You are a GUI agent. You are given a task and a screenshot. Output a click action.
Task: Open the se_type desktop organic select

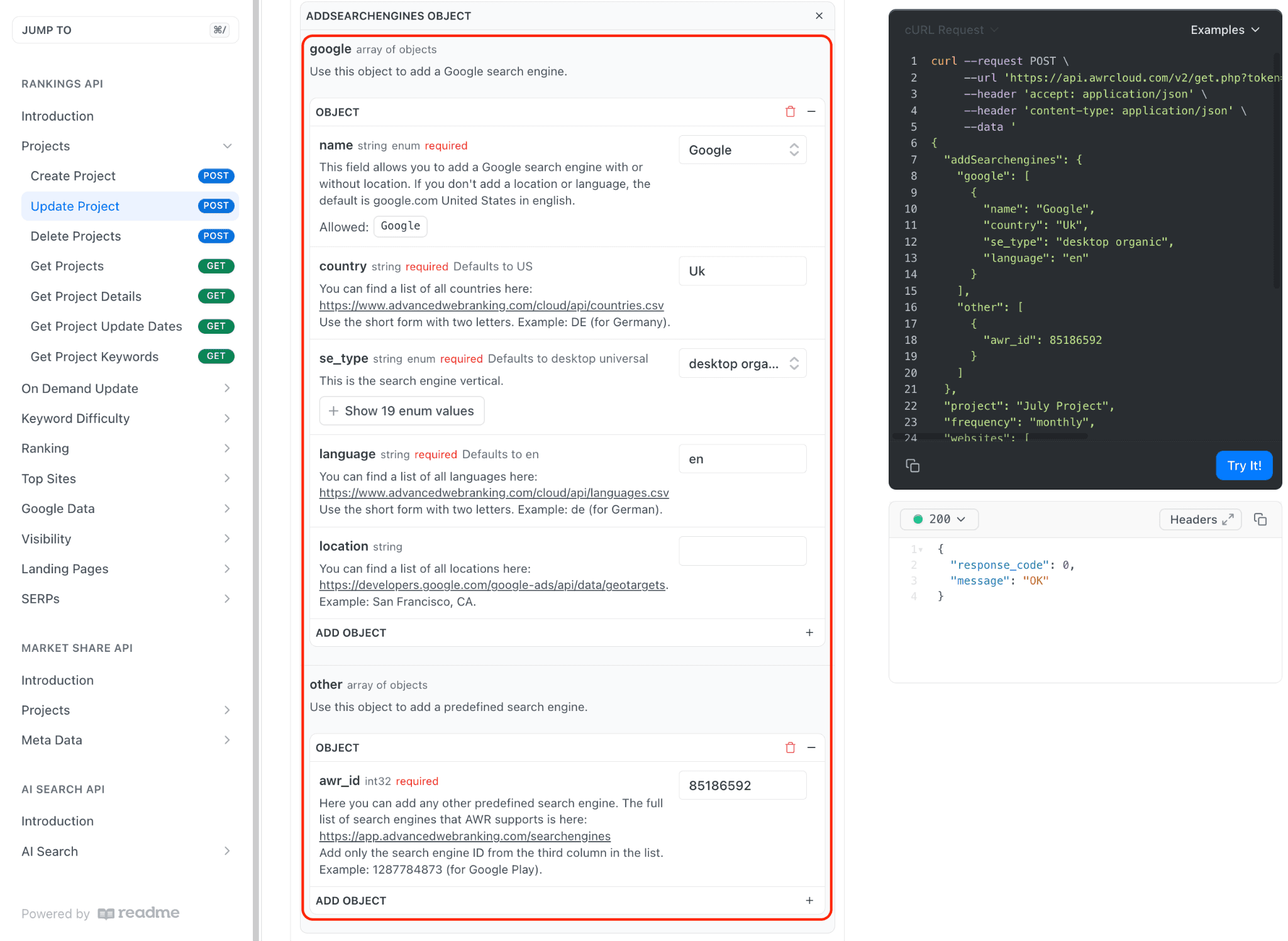pos(743,363)
